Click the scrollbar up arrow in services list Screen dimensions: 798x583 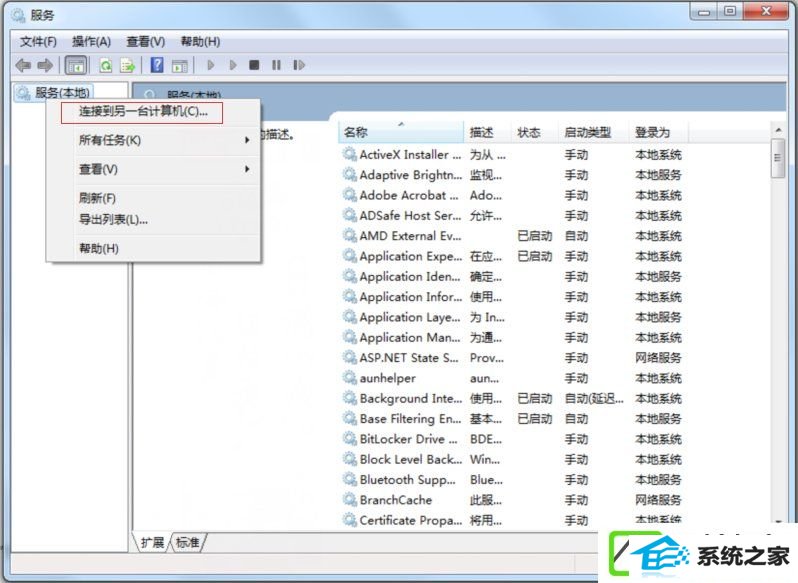[778, 130]
